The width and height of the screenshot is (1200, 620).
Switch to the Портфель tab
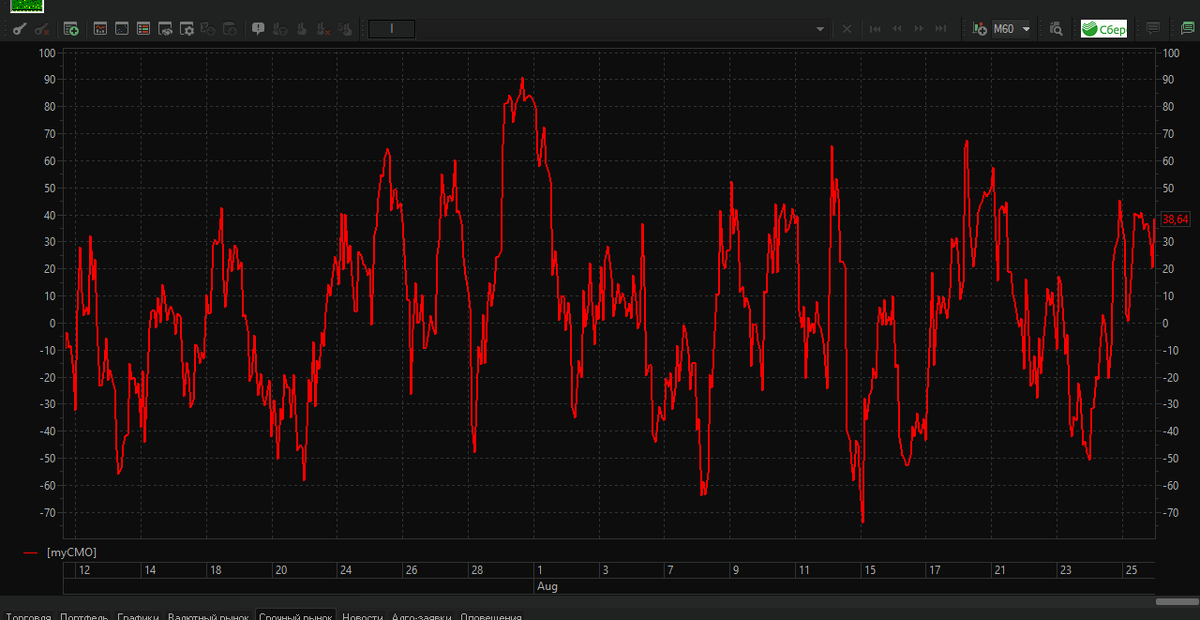[x=84, y=616]
